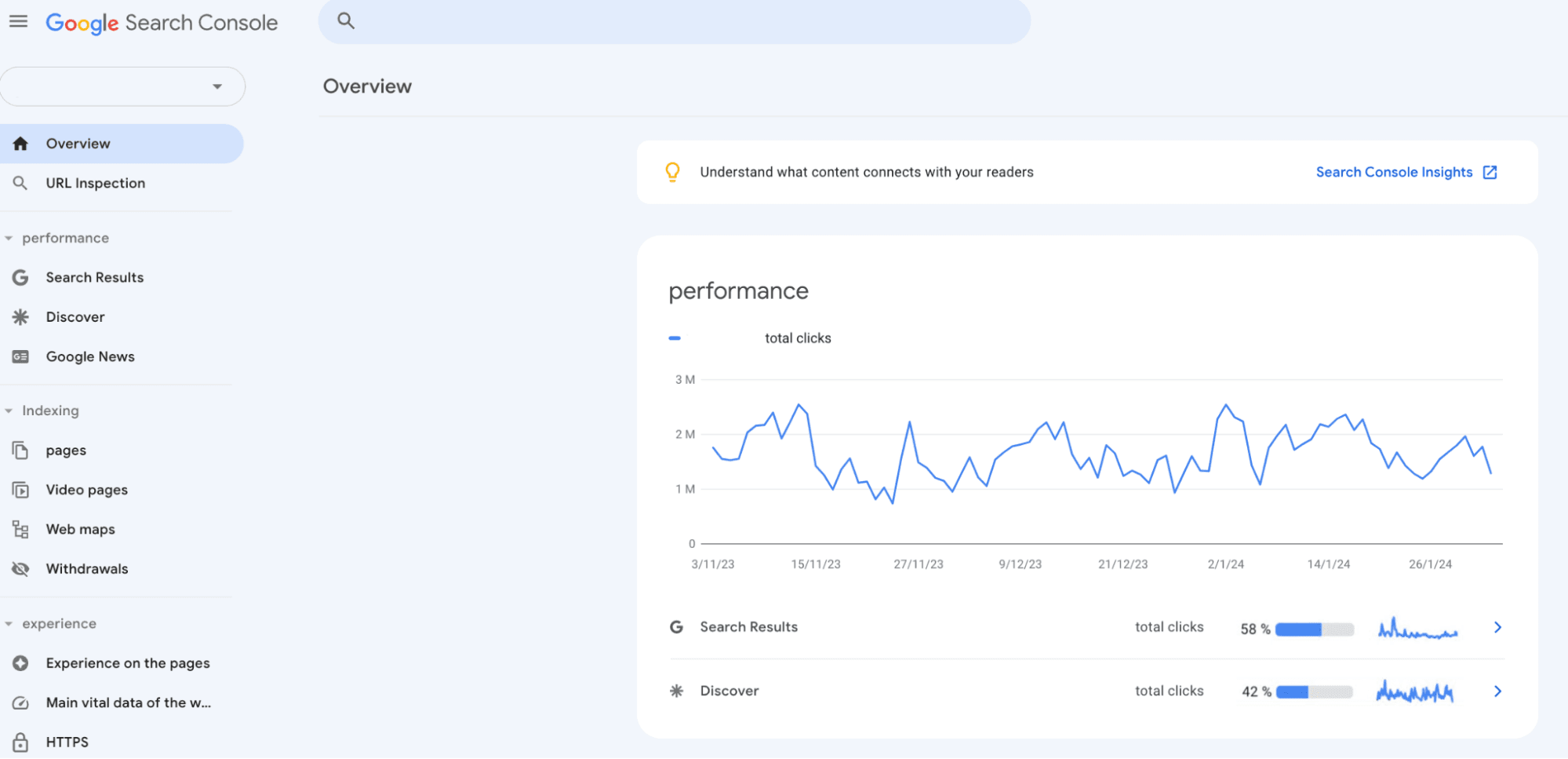Image resolution: width=1568 pixels, height=759 pixels.
Task: Click the Web maps sitemap icon
Action: pos(20,530)
